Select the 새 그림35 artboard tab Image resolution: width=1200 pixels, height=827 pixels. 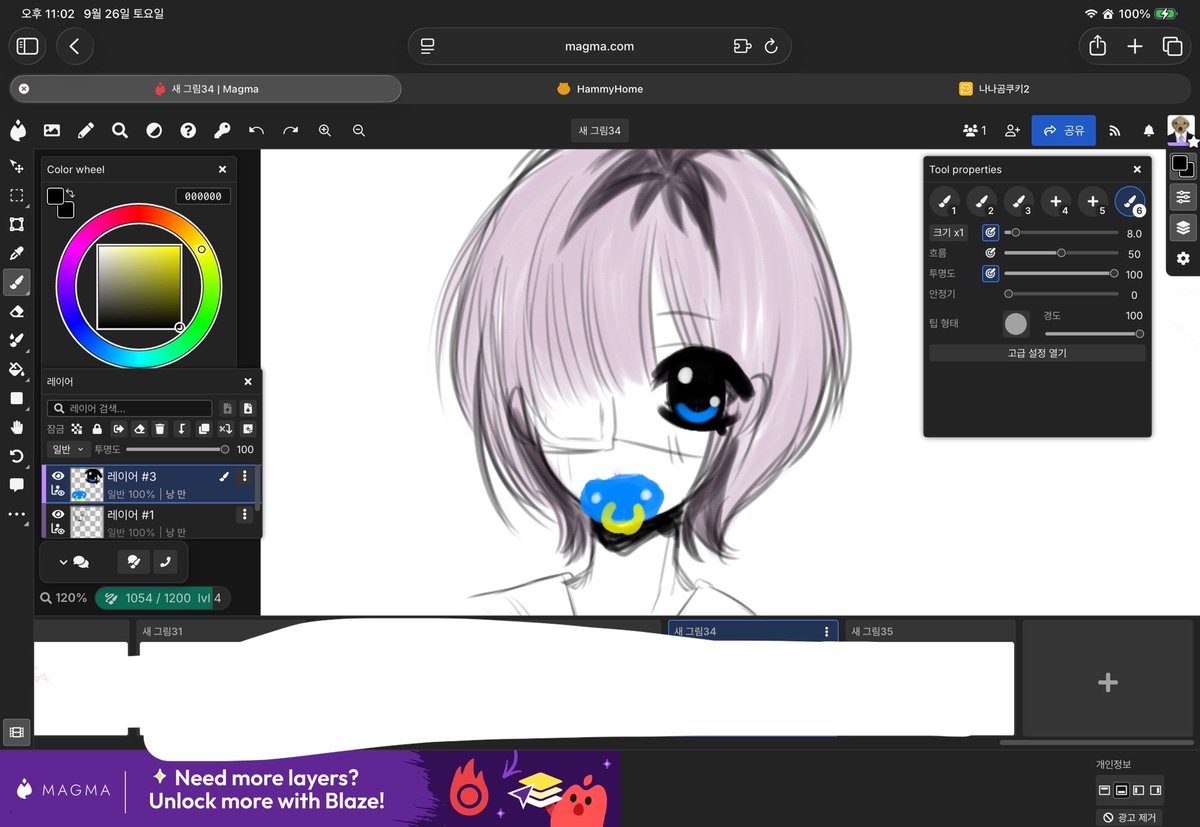930,632
